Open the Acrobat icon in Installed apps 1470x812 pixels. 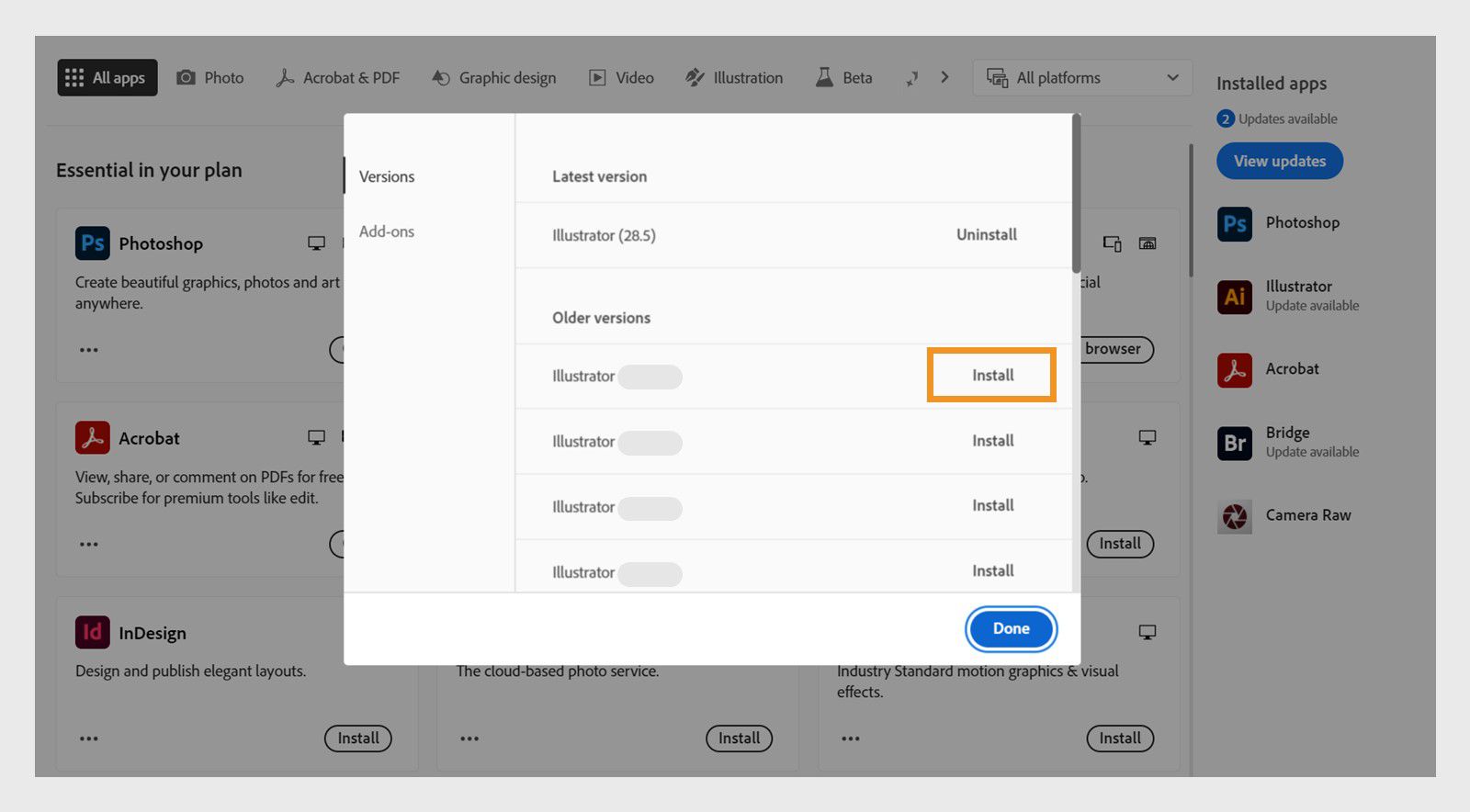(x=1234, y=369)
